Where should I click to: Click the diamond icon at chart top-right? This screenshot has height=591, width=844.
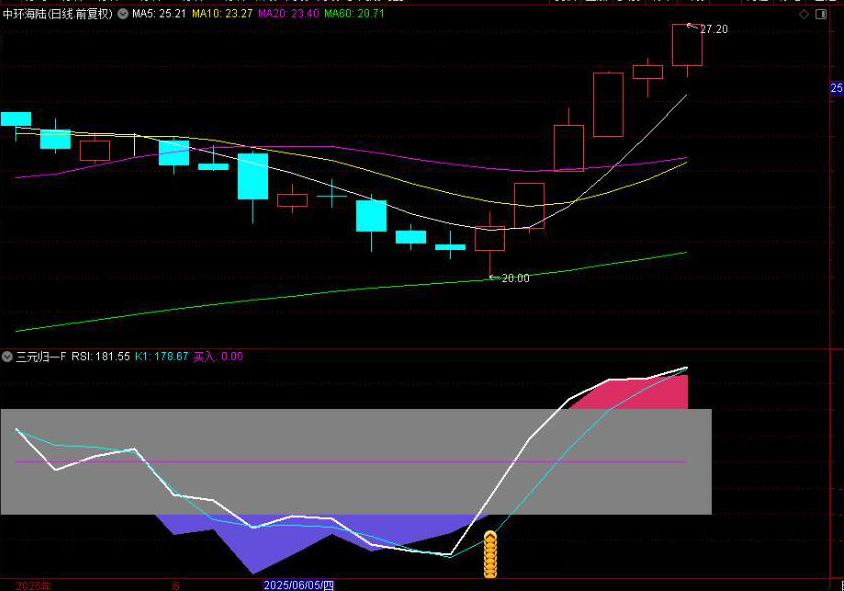[805, 15]
